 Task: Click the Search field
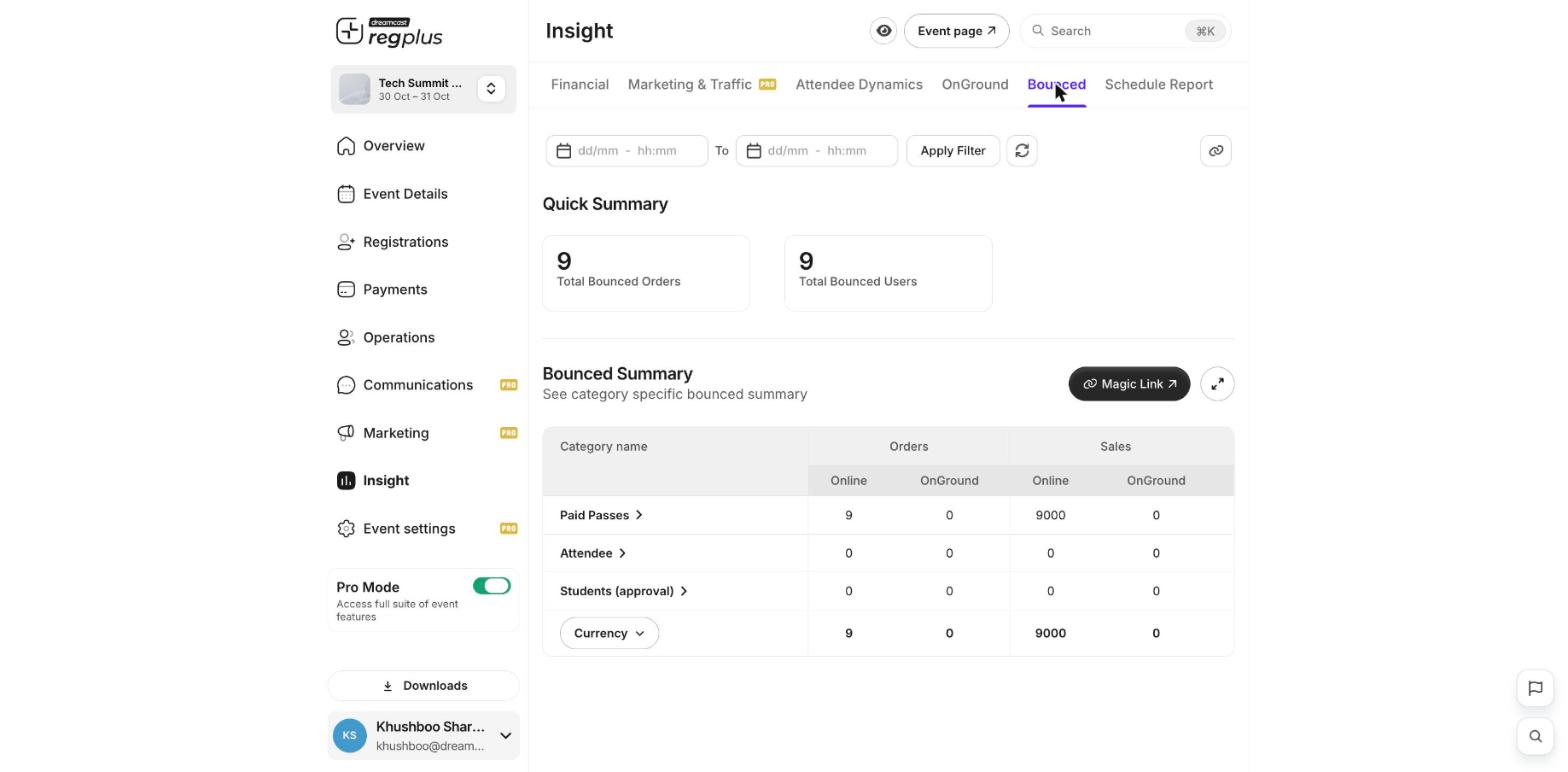click(1126, 31)
